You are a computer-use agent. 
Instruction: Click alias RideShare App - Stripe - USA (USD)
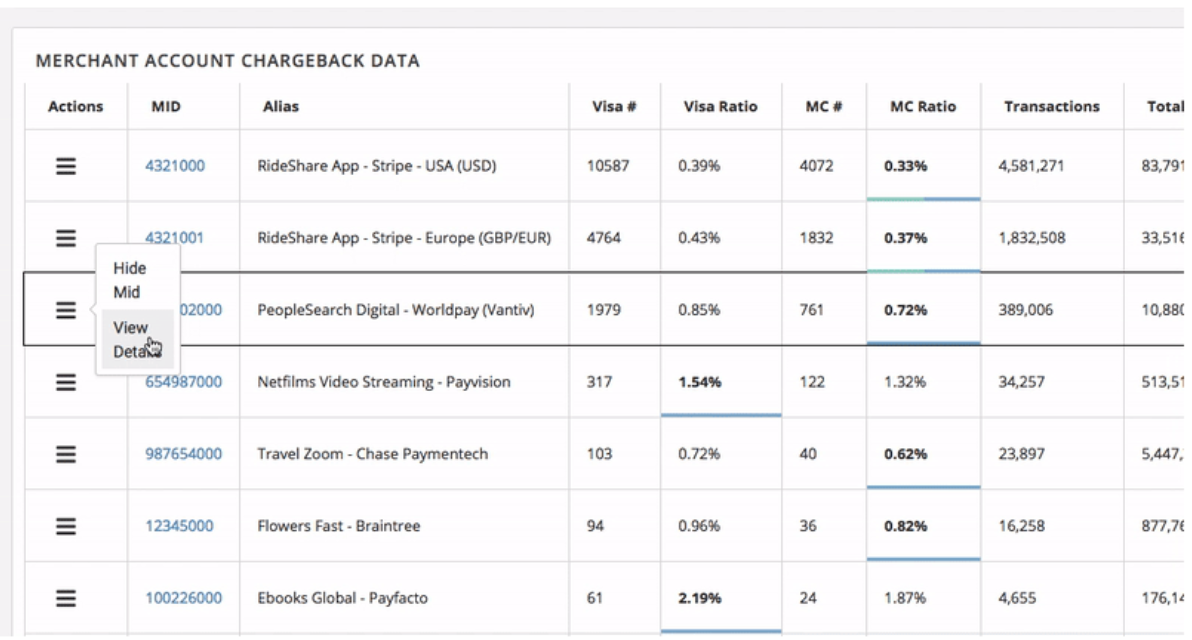pyautogui.click(x=377, y=166)
